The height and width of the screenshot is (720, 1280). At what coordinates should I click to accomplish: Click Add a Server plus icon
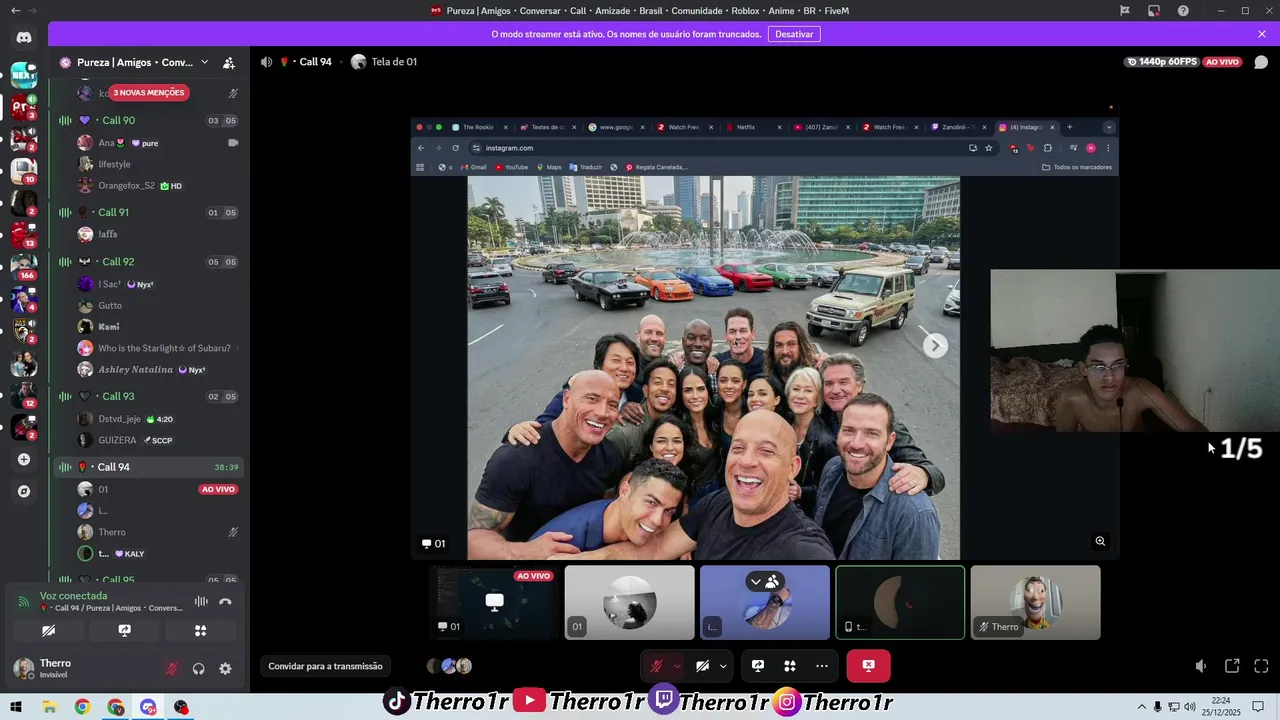24,459
